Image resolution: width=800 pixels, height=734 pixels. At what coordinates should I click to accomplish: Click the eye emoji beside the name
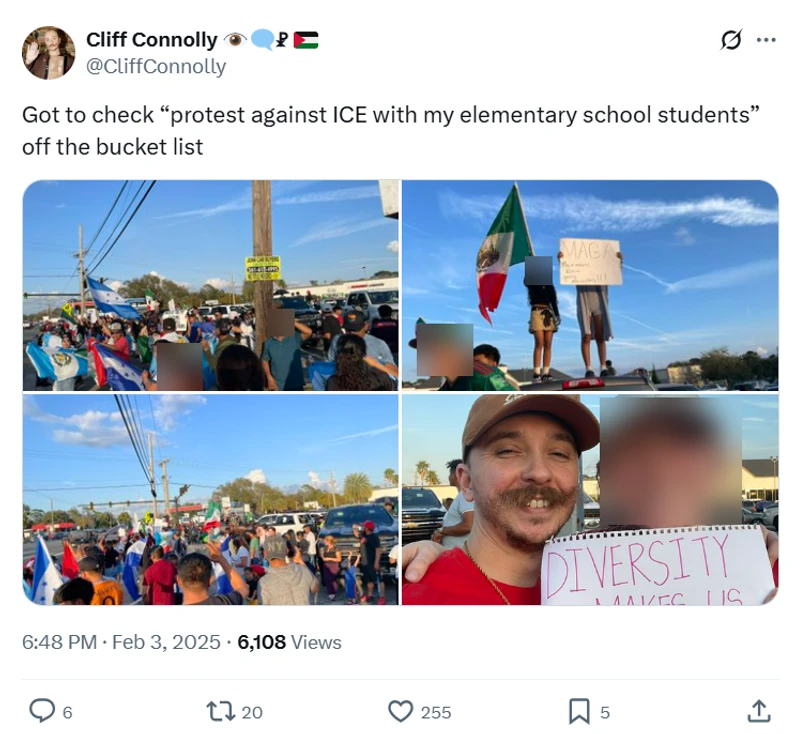(235, 39)
